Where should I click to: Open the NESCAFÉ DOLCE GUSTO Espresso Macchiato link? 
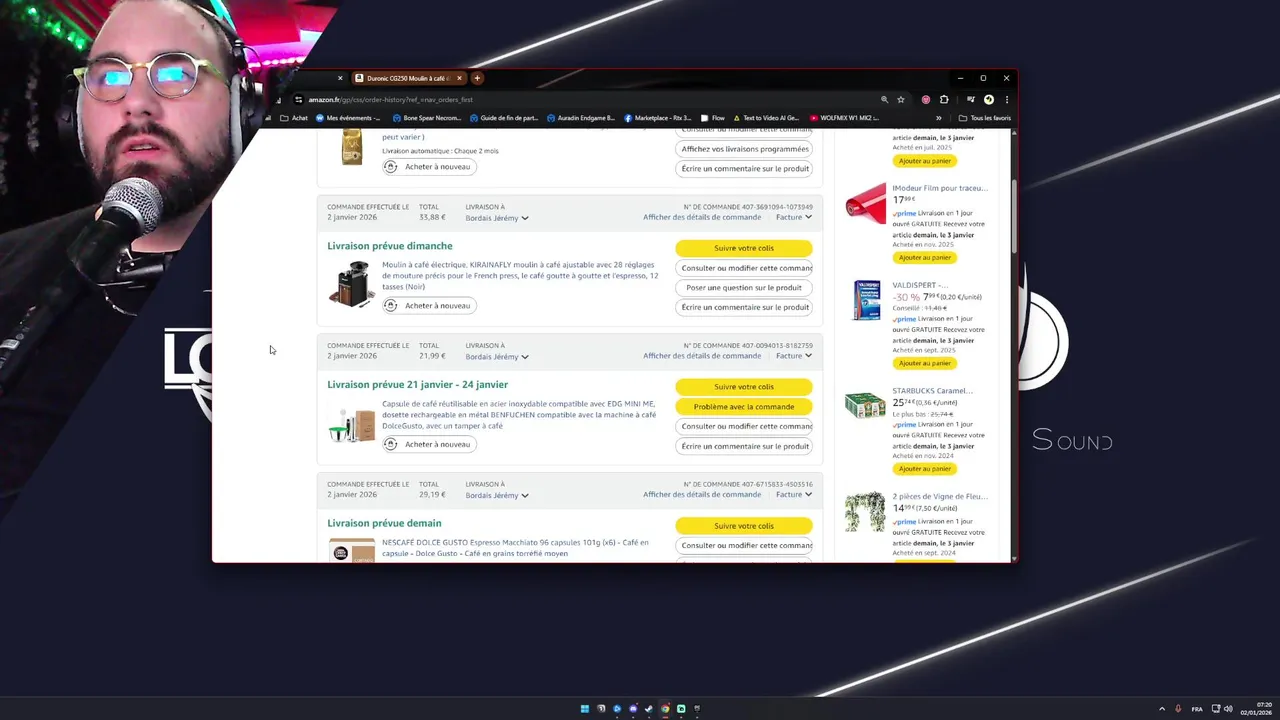pos(515,548)
